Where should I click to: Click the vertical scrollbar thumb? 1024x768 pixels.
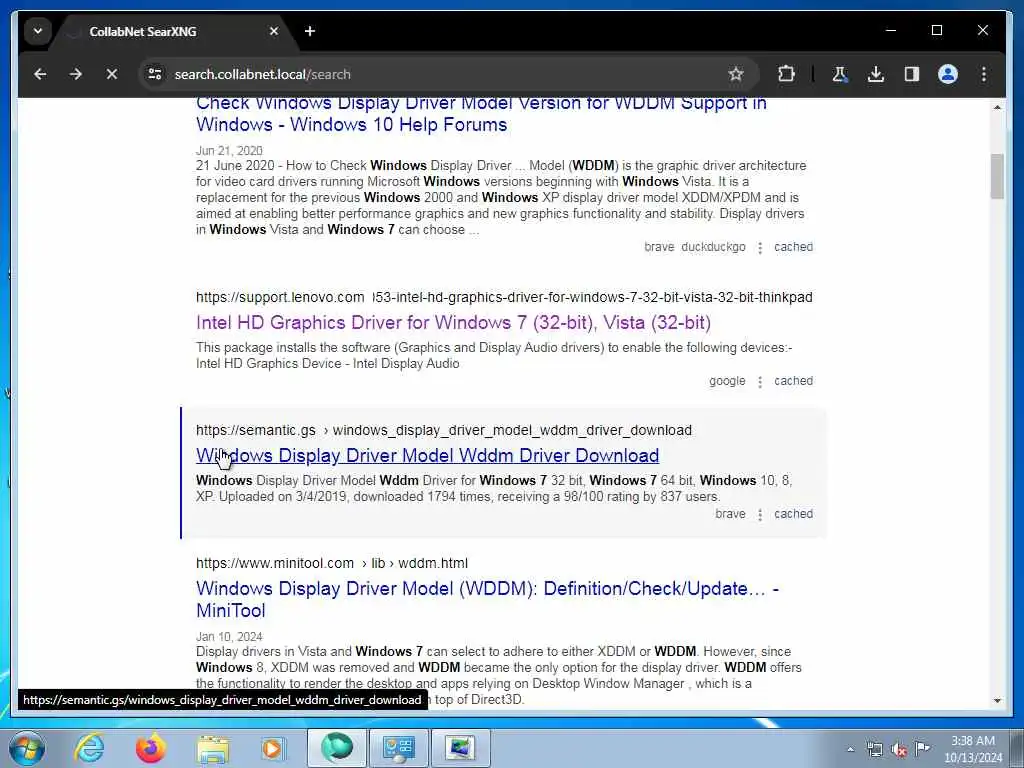tap(997, 176)
